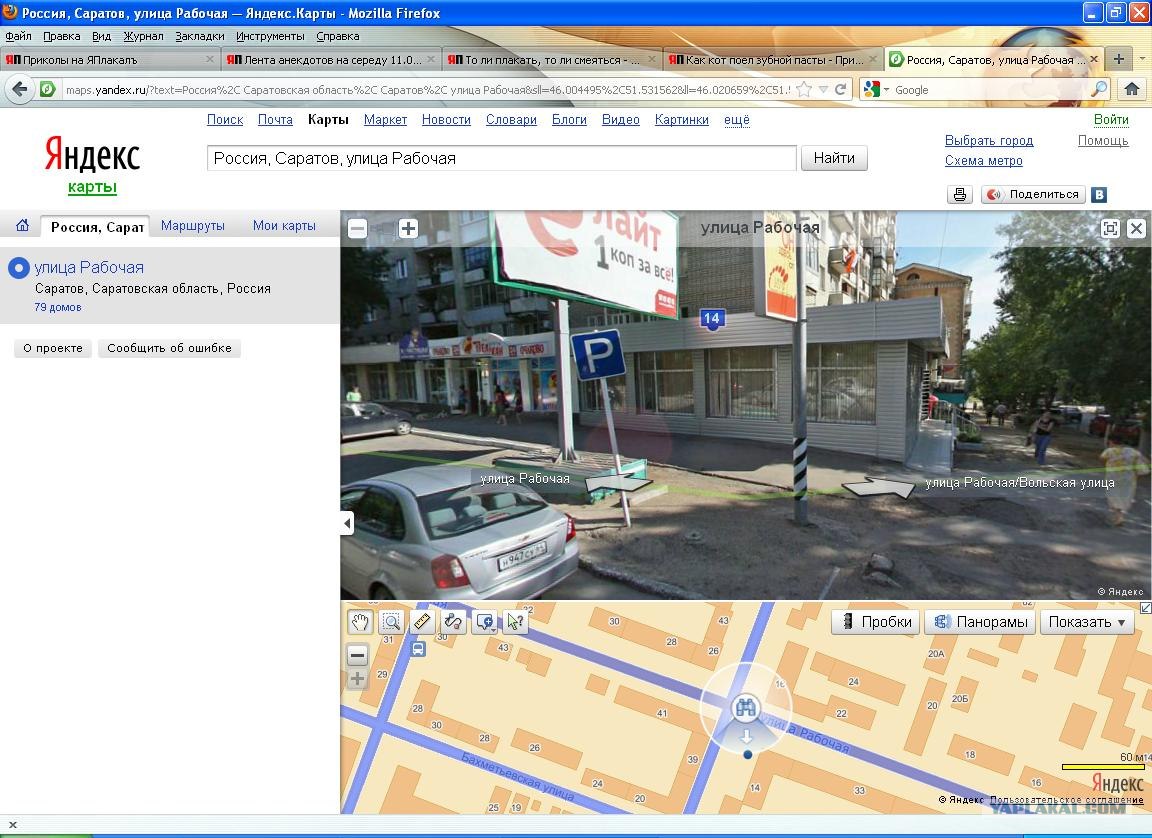Switch to the Маршруты tab
This screenshot has height=838, width=1152.
point(193,226)
